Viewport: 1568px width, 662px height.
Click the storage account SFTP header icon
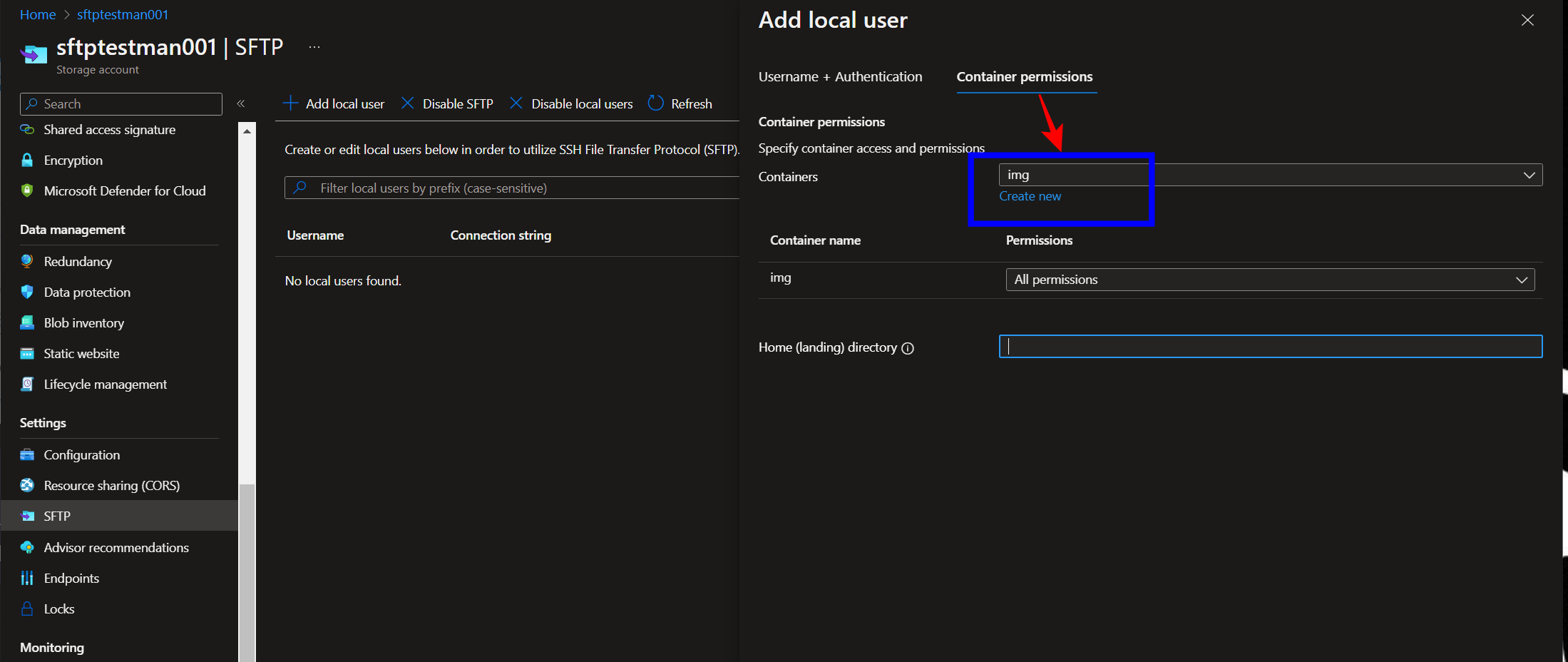tap(34, 54)
